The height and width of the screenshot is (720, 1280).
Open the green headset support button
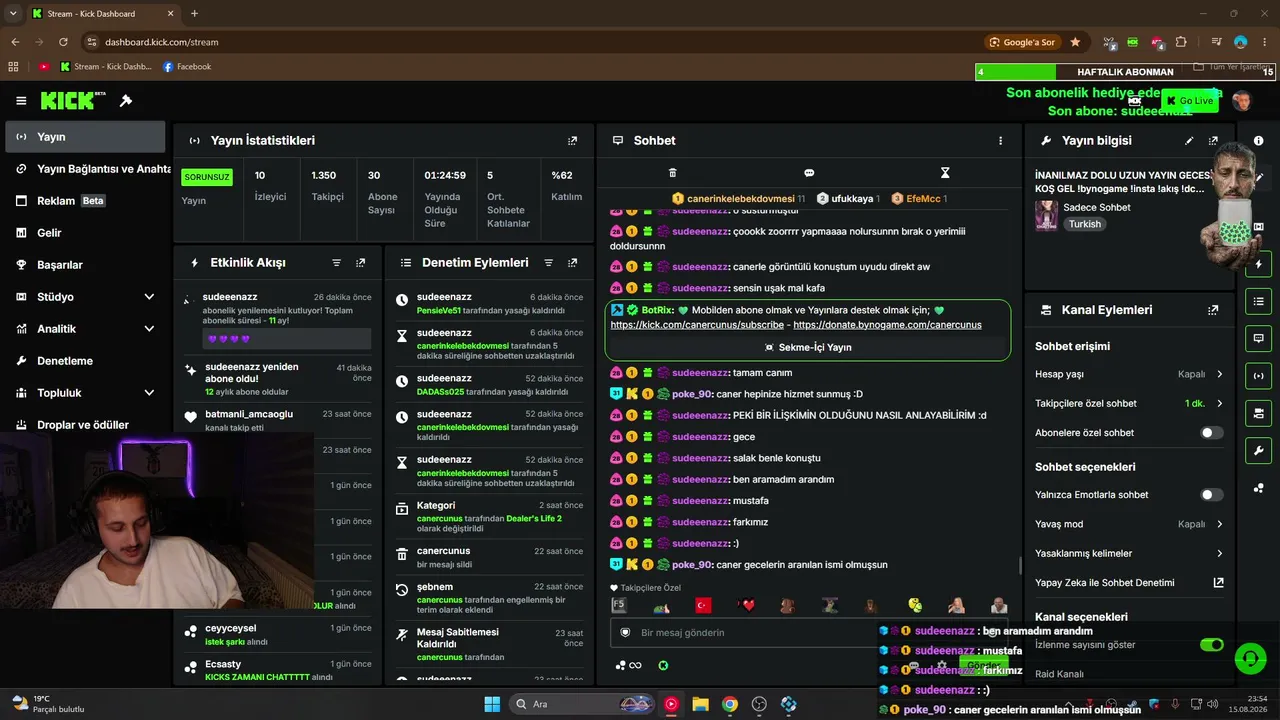click(x=1250, y=658)
